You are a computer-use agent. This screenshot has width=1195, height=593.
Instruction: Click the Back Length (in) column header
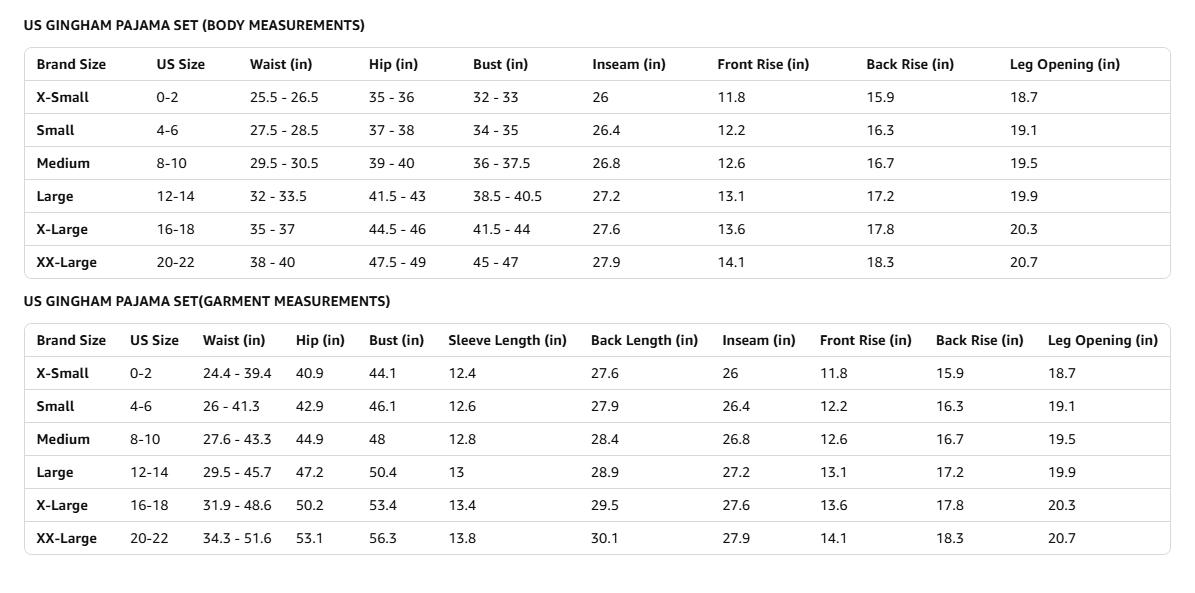[644, 341]
